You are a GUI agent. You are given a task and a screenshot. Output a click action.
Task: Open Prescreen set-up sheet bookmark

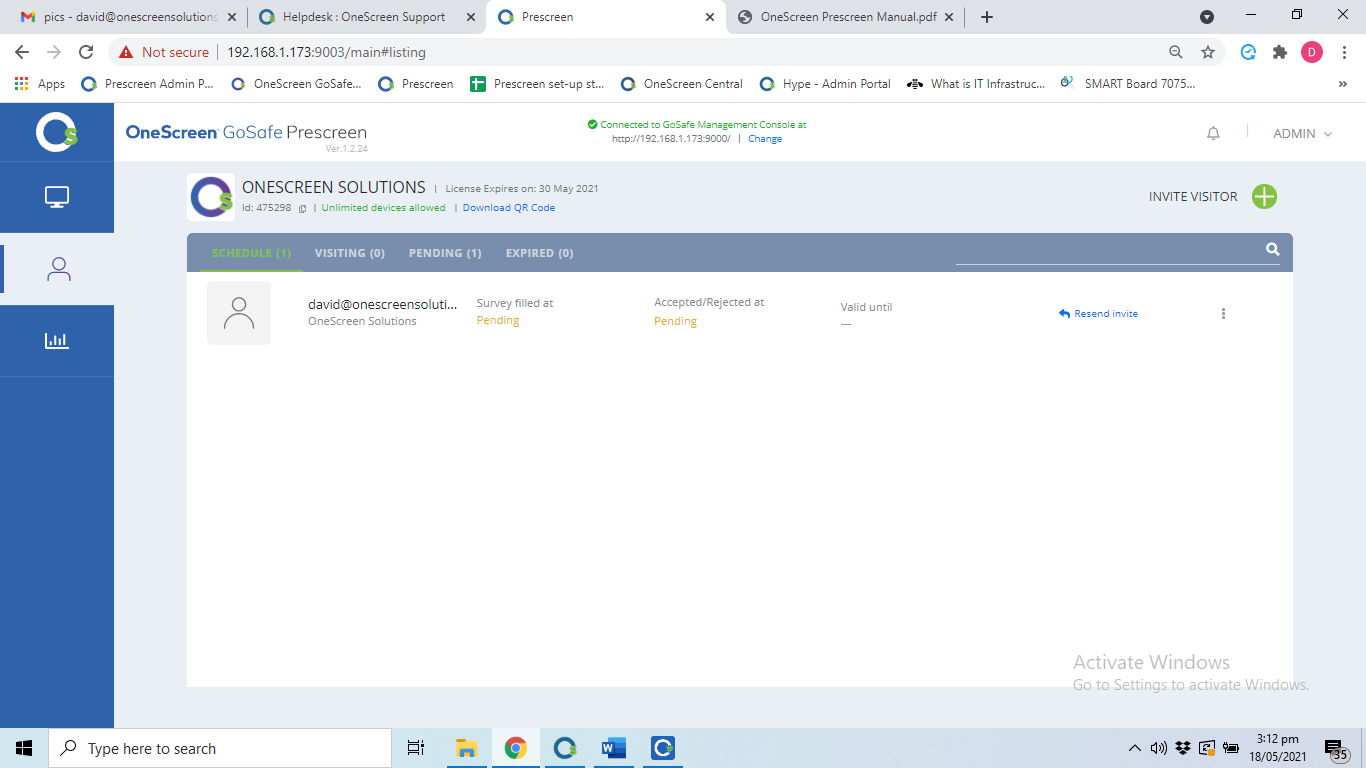(x=538, y=84)
